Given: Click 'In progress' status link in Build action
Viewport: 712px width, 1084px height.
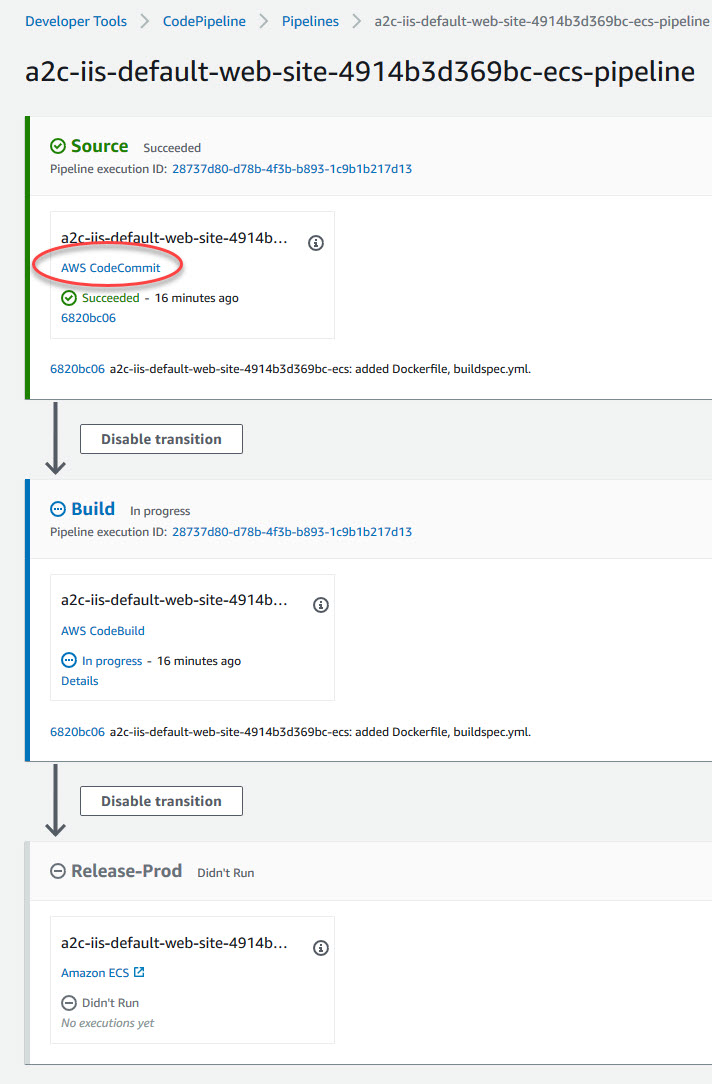Looking at the screenshot, I should coord(112,661).
